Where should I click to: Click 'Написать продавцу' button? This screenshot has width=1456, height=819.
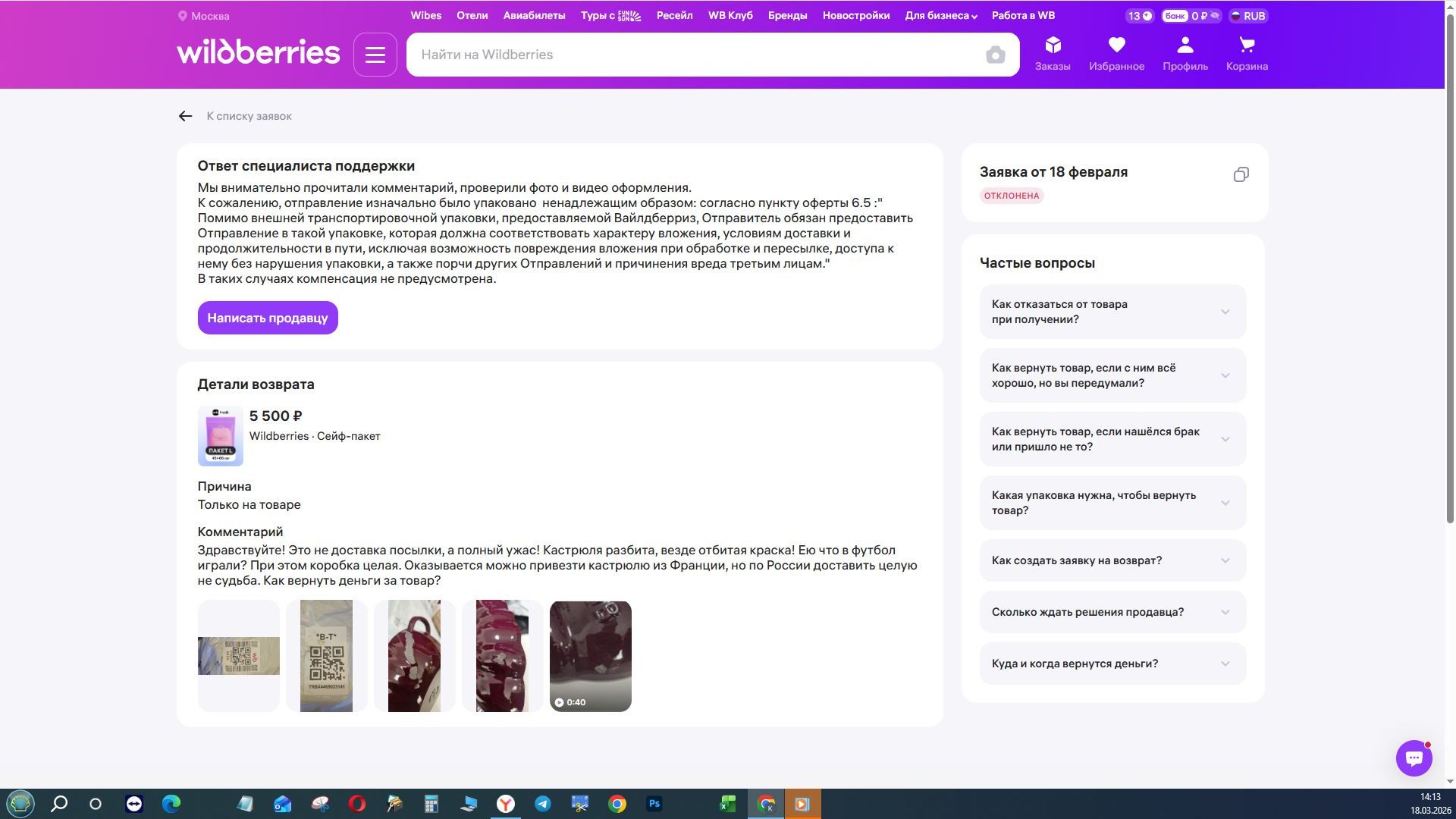268,318
